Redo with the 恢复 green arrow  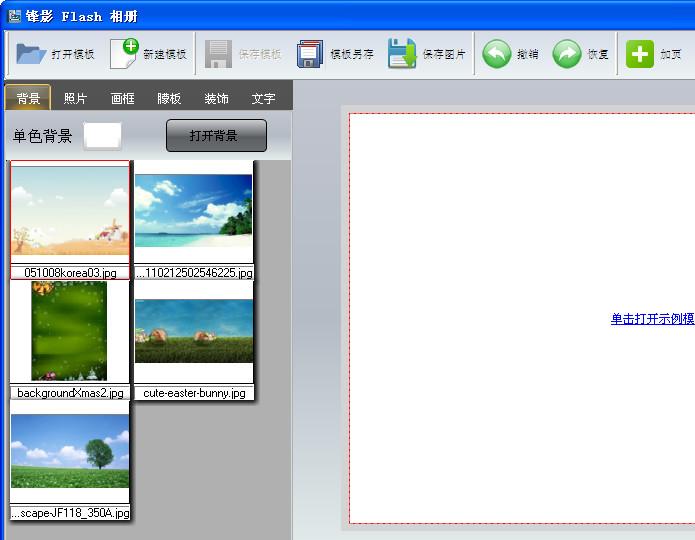tap(567, 54)
